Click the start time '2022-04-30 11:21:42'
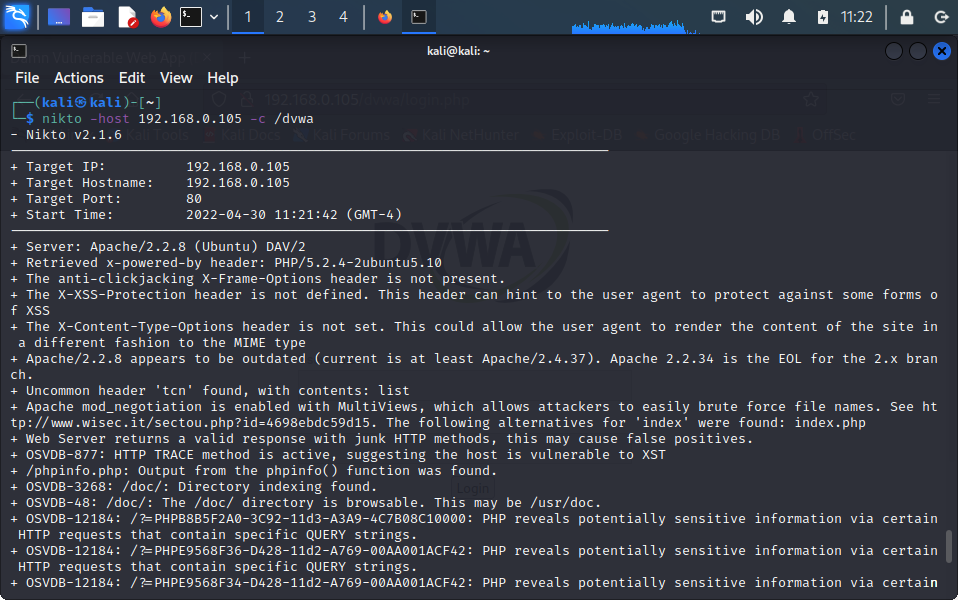 coord(262,214)
